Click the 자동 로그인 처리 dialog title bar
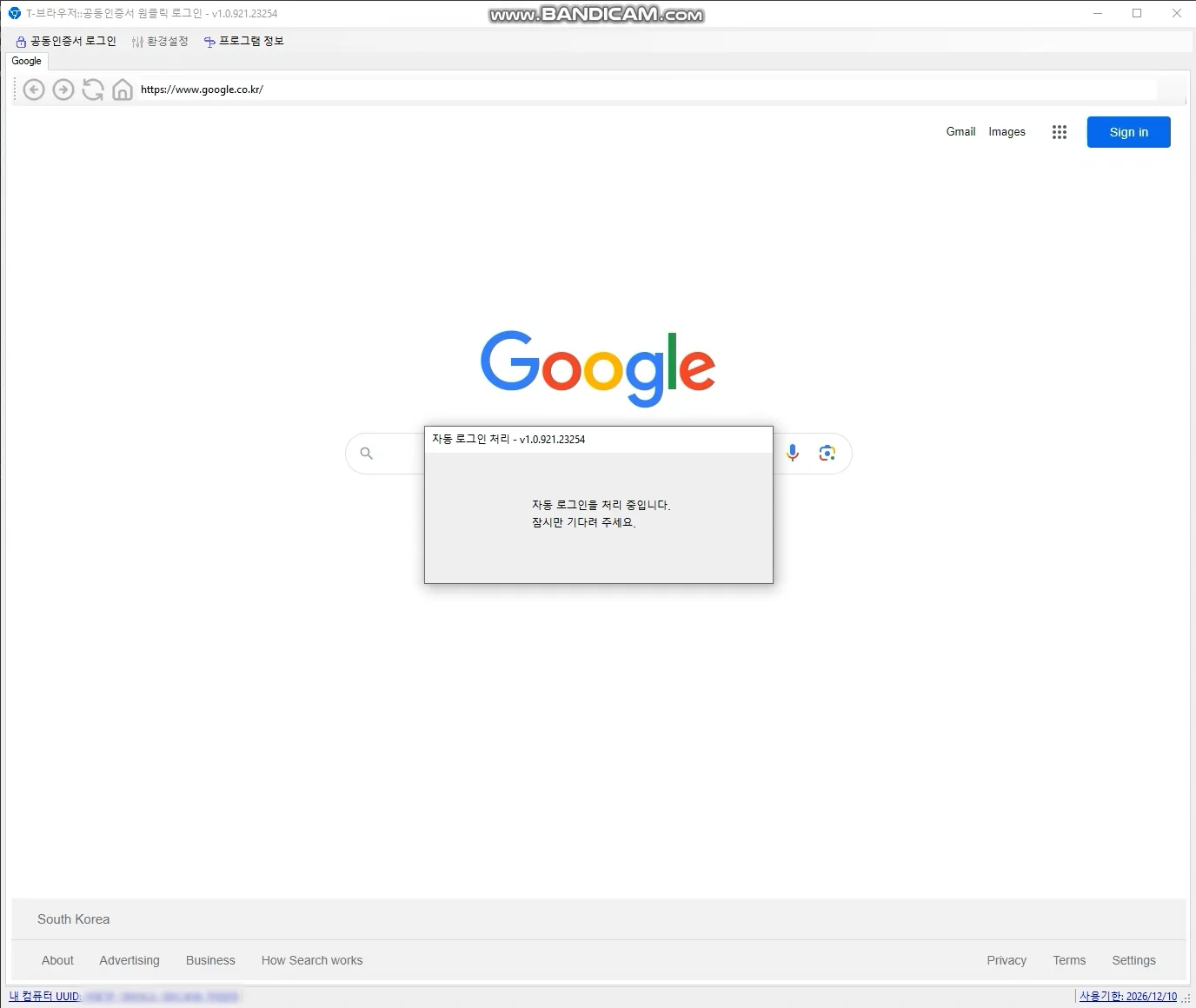The width and height of the screenshot is (1196, 1008). click(599, 440)
